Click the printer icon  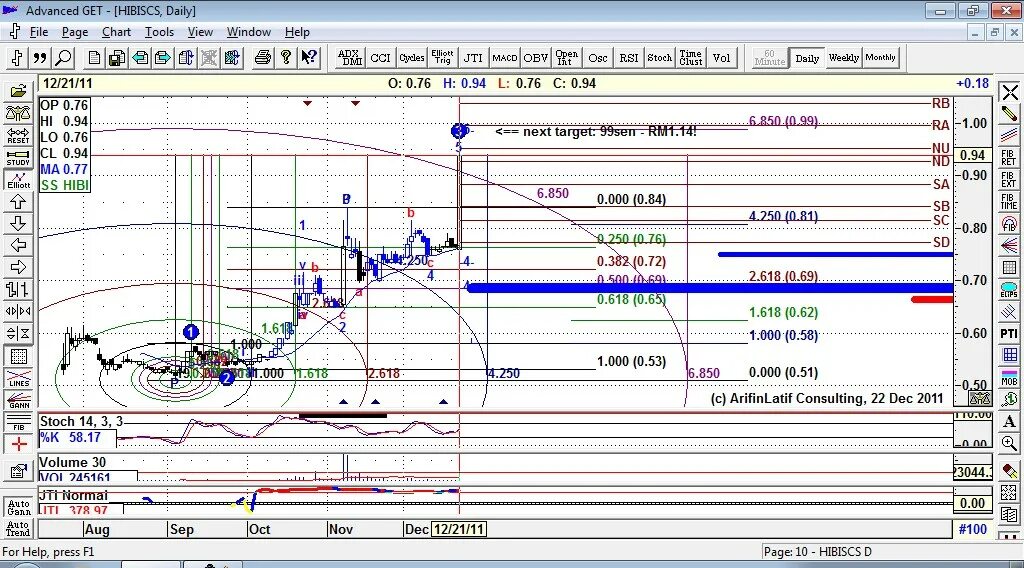(x=263, y=58)
